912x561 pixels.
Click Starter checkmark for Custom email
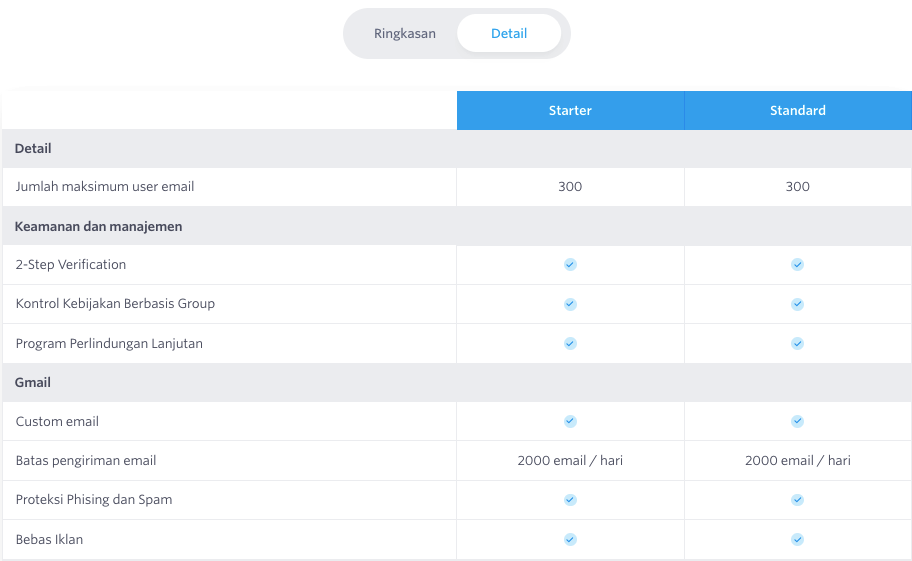click(571, 421)
